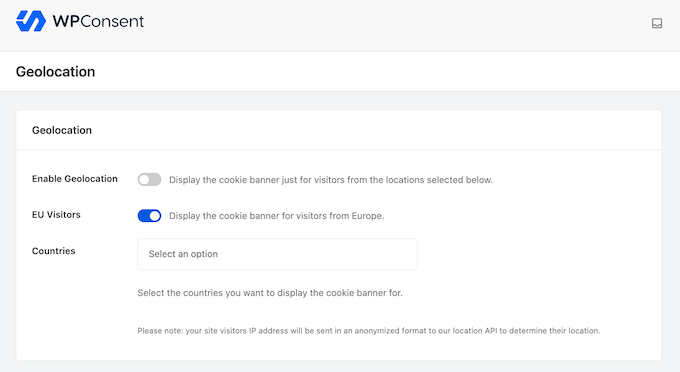Disable the EU Visitors toggle
Viewport: 680px width, 372px height.
[149, 215]
